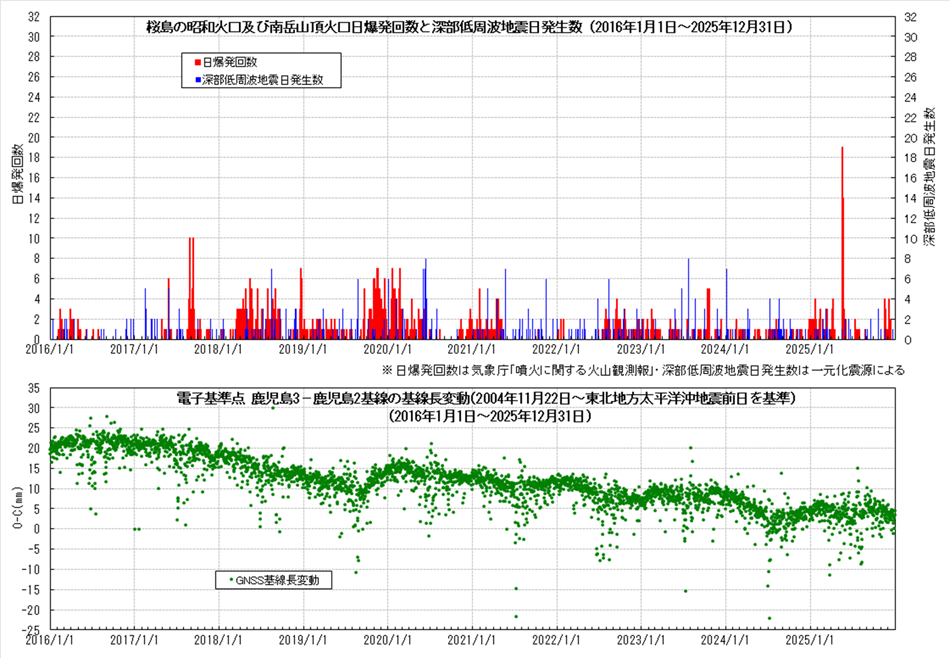Click the right-side vertical axis label 深部低周波地震日発生数

(x=928, y=178)
